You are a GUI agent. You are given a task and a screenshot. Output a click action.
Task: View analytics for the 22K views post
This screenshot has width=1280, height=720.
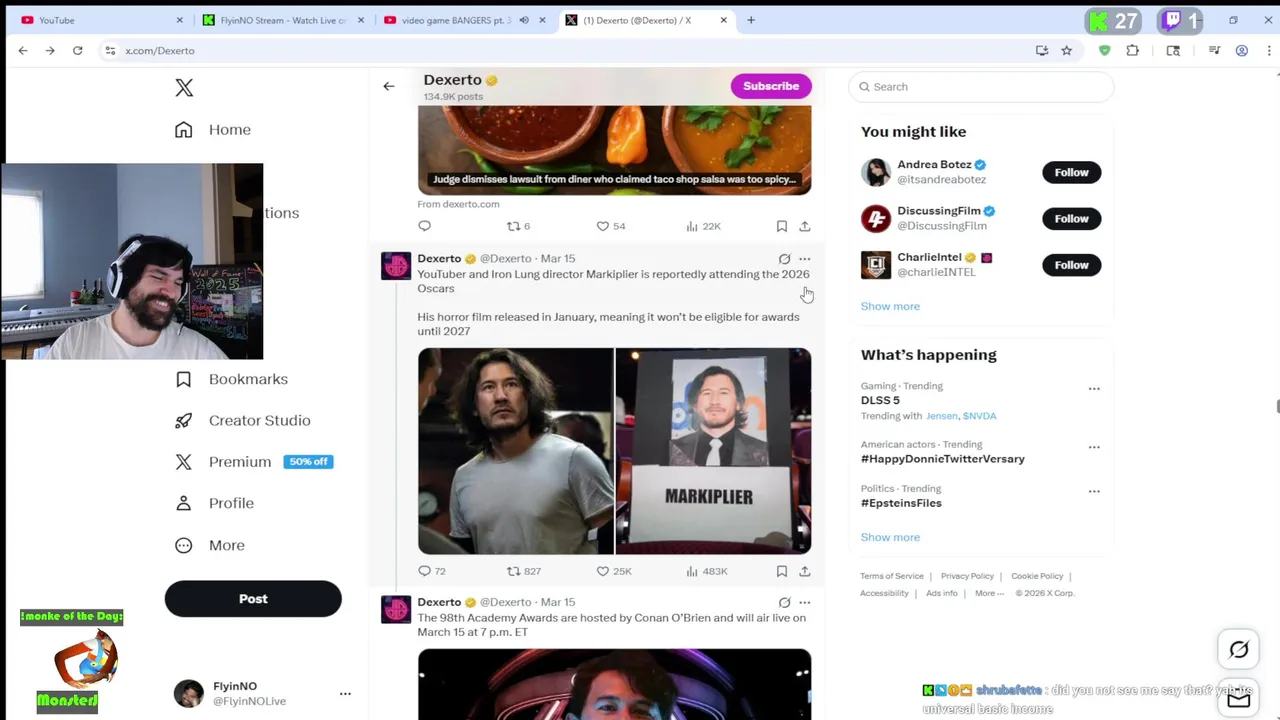(703, 226)
